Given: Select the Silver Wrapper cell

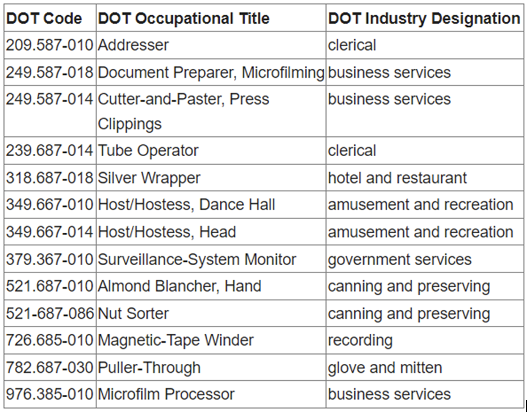Looking at the screenshot, I should [211, 178].
